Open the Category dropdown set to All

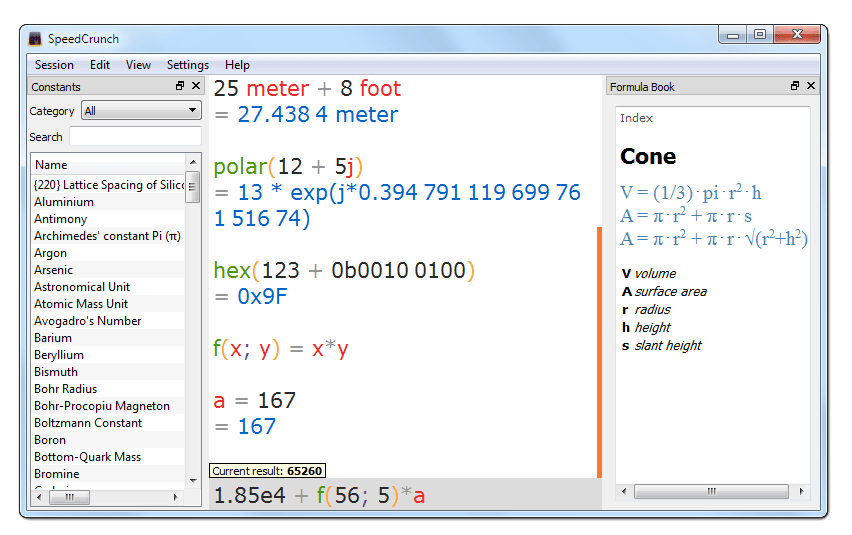pyautogui.click(x=141, y=110)
